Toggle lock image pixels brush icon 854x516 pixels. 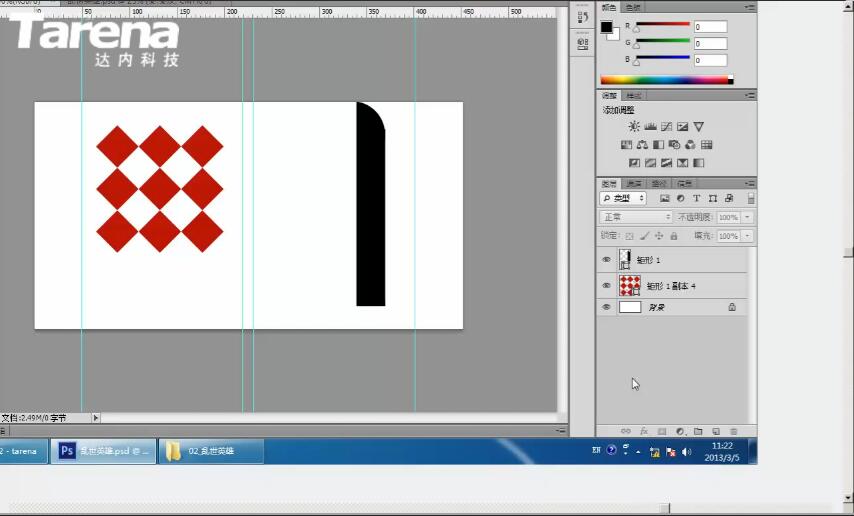[644, 236]
